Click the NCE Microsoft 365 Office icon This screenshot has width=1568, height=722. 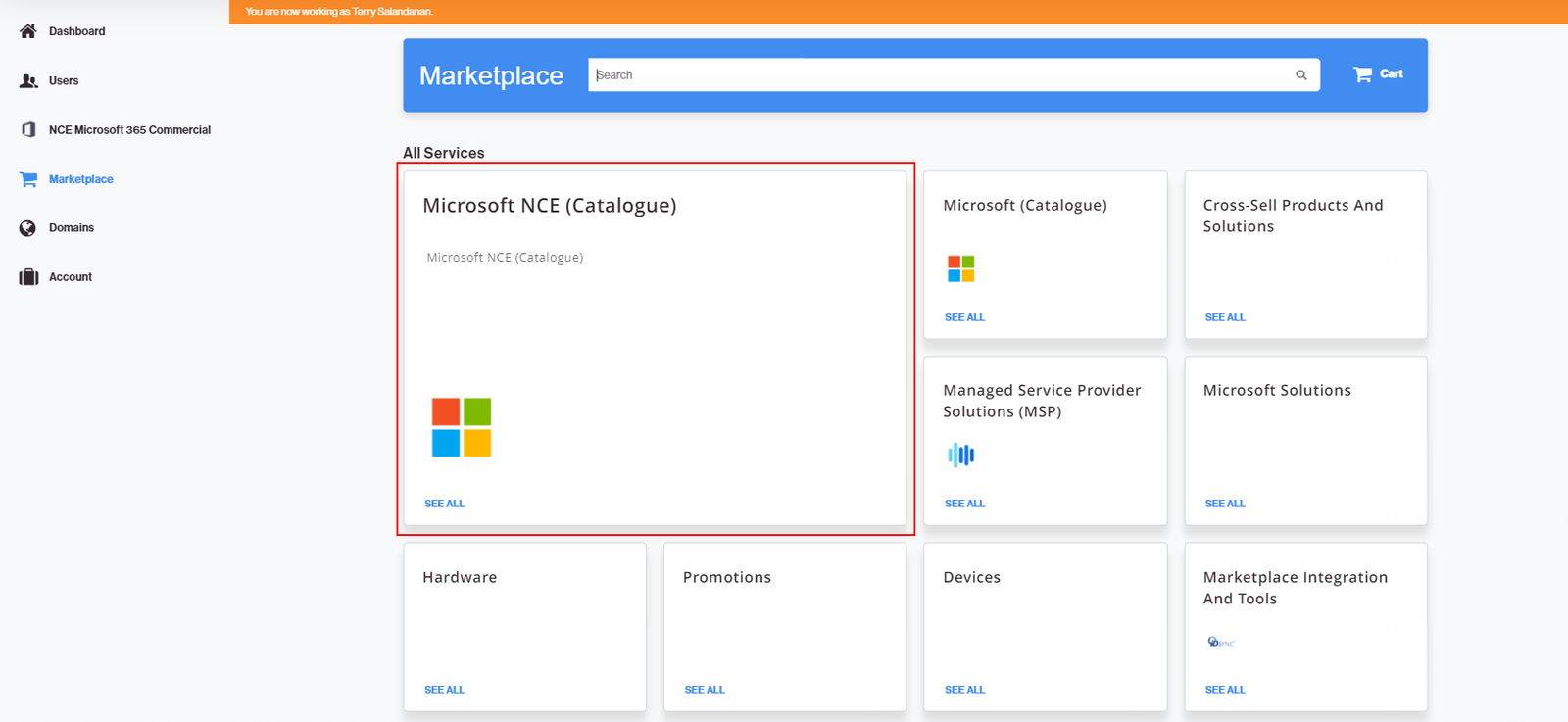tap(28, 130)
